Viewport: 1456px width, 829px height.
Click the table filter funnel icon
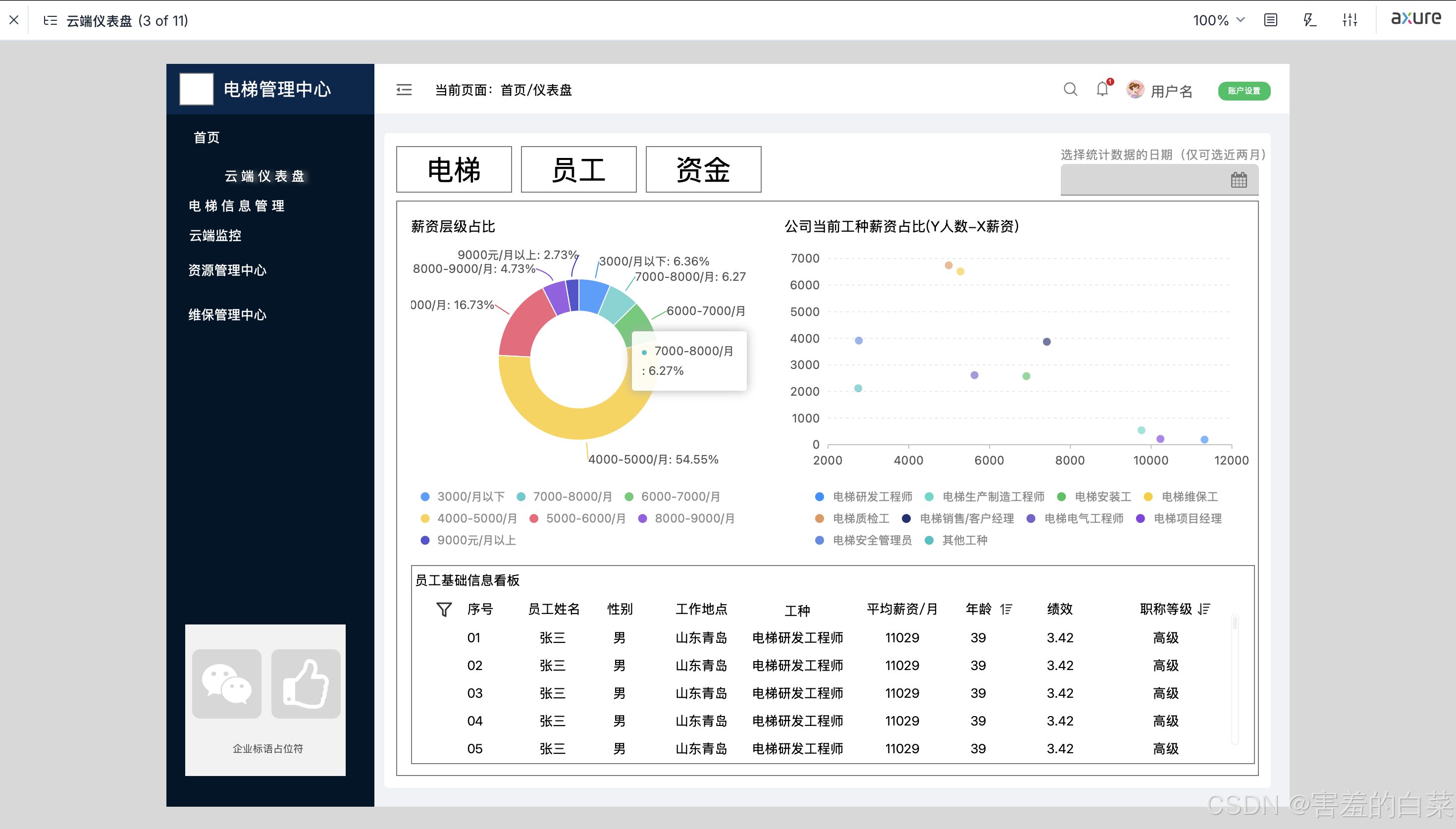coord(444,609)
